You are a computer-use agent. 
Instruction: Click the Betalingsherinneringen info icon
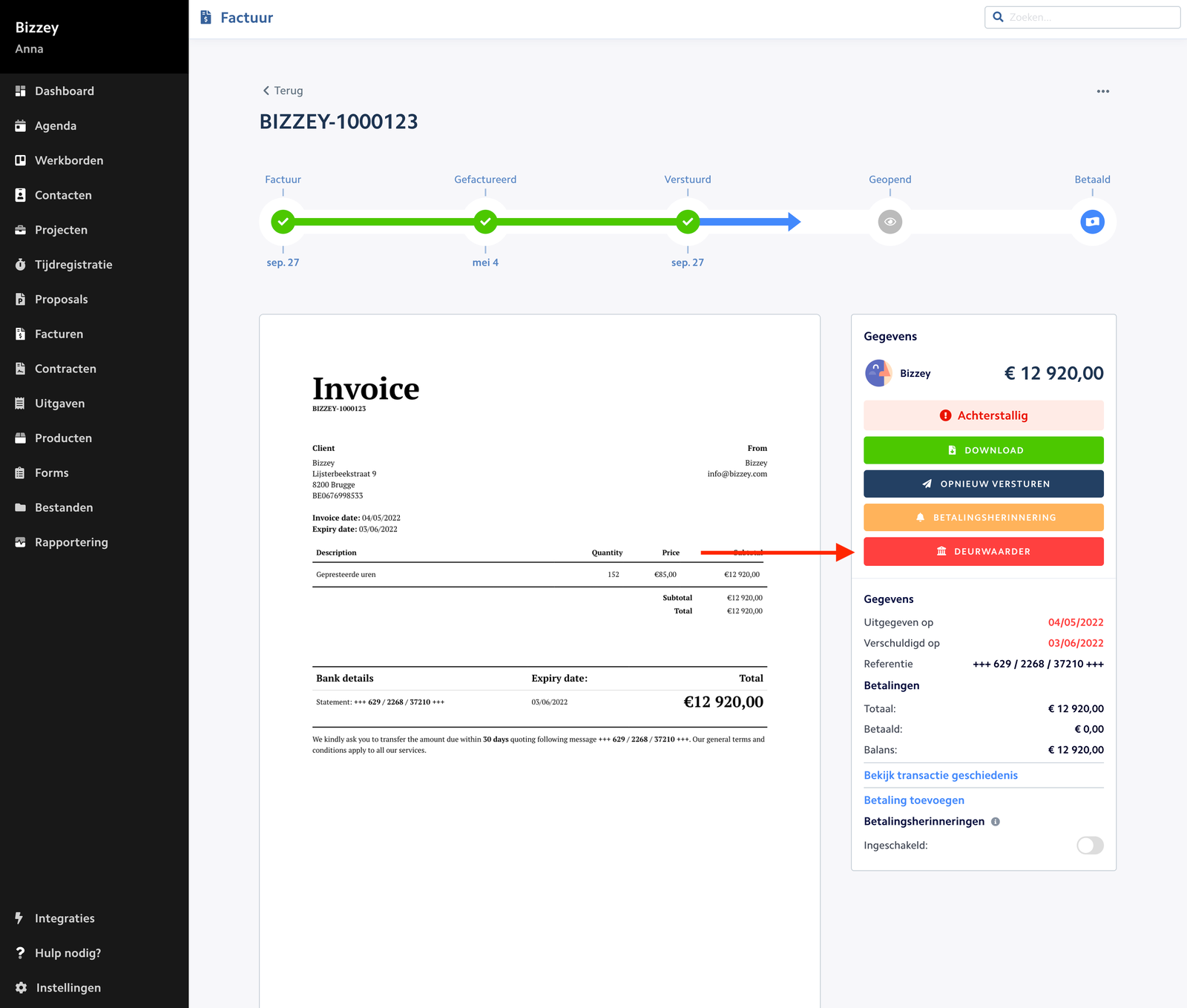point(996,822)
